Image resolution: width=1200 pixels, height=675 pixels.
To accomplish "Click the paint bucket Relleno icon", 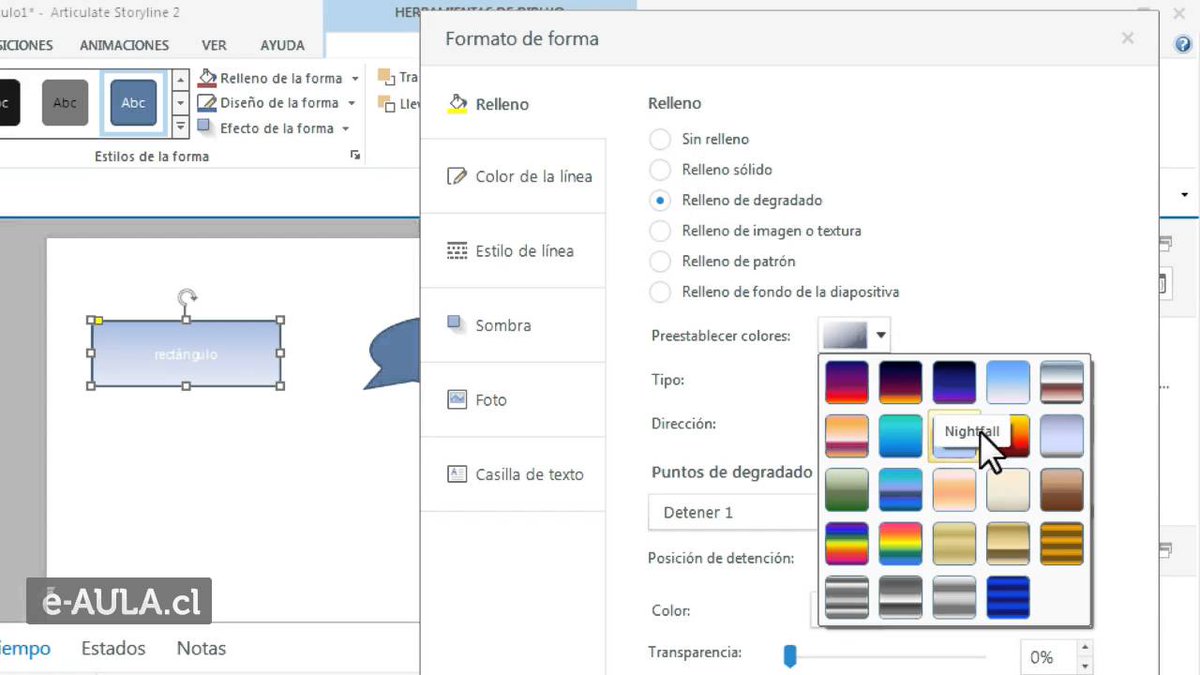I will click(x=457, y=104).
